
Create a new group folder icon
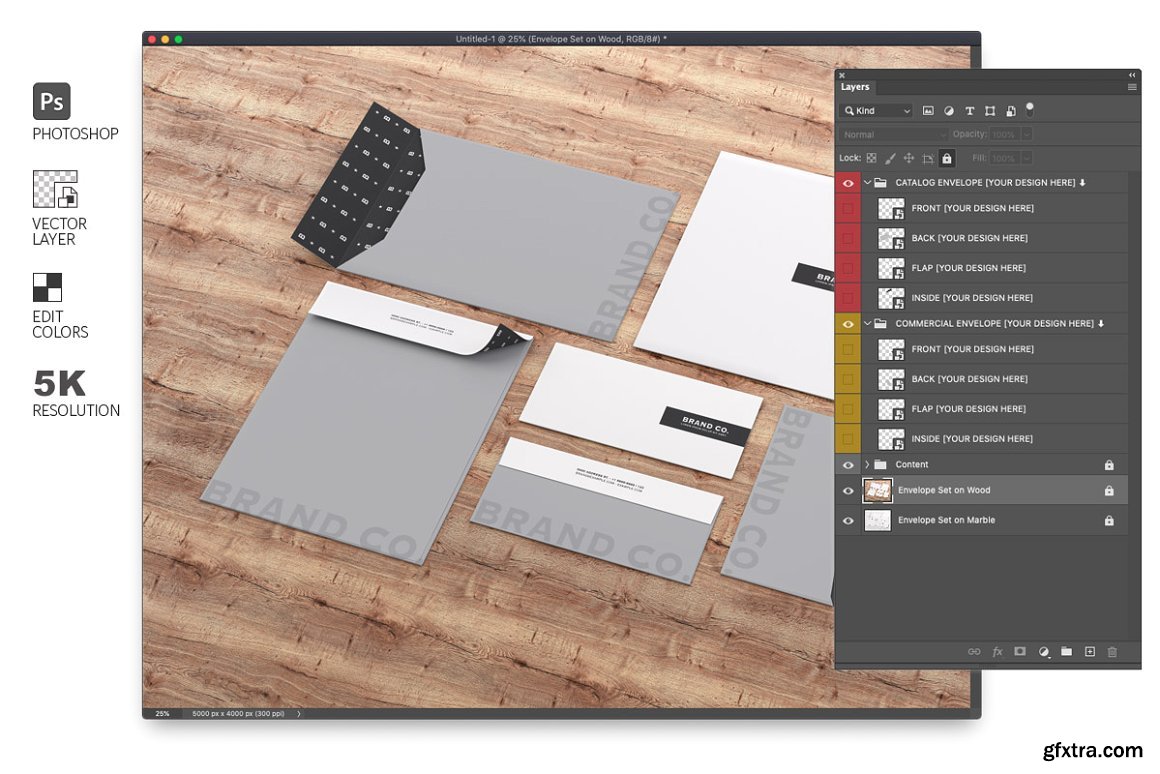(1067, 652)
